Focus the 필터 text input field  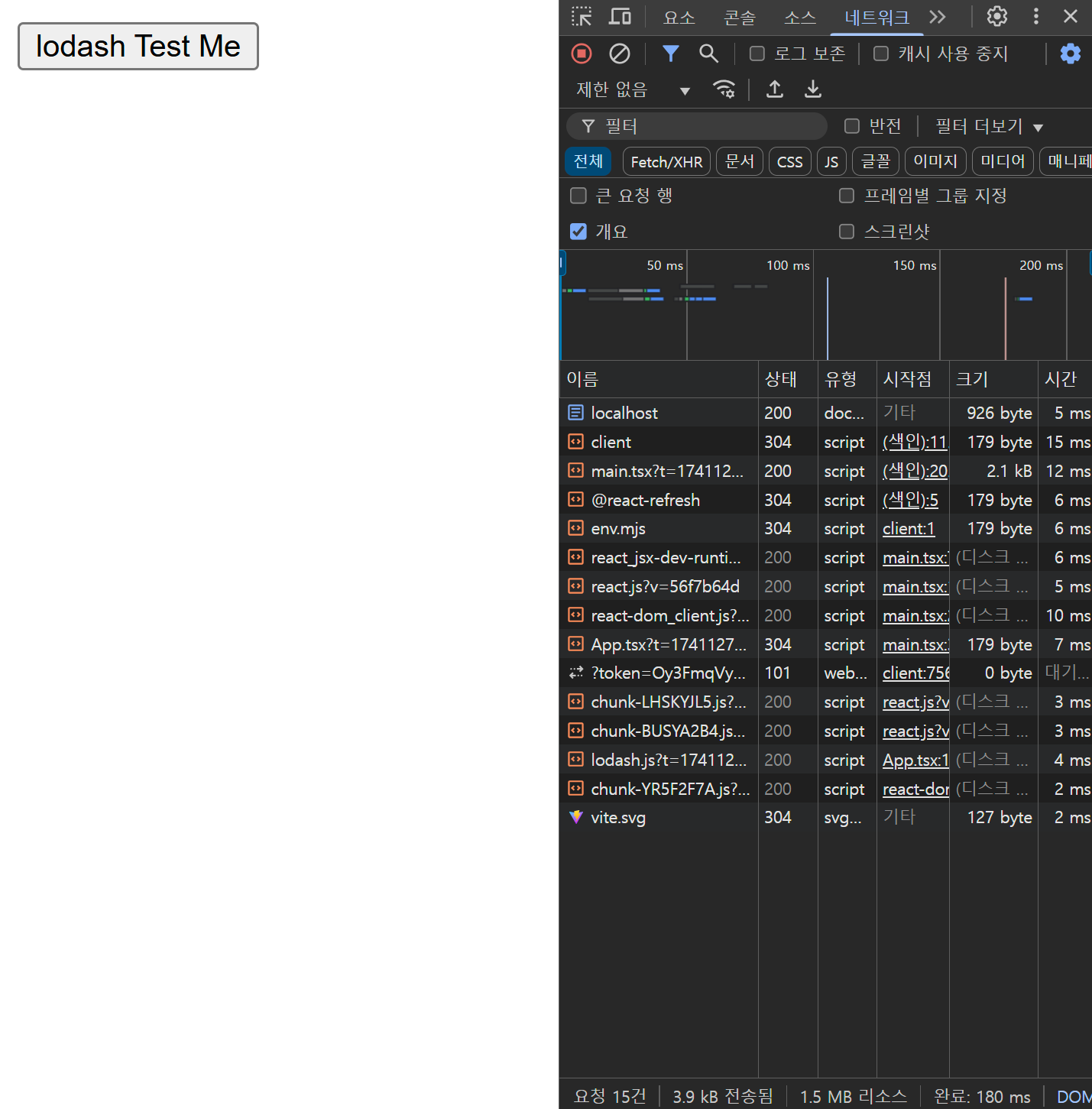click(x=697, y=126)
